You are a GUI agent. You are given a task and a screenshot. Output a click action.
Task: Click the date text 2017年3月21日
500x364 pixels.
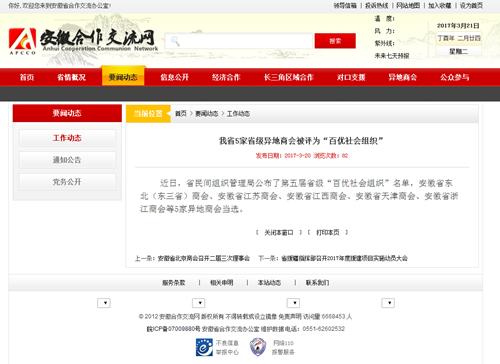tap(458, 26)
